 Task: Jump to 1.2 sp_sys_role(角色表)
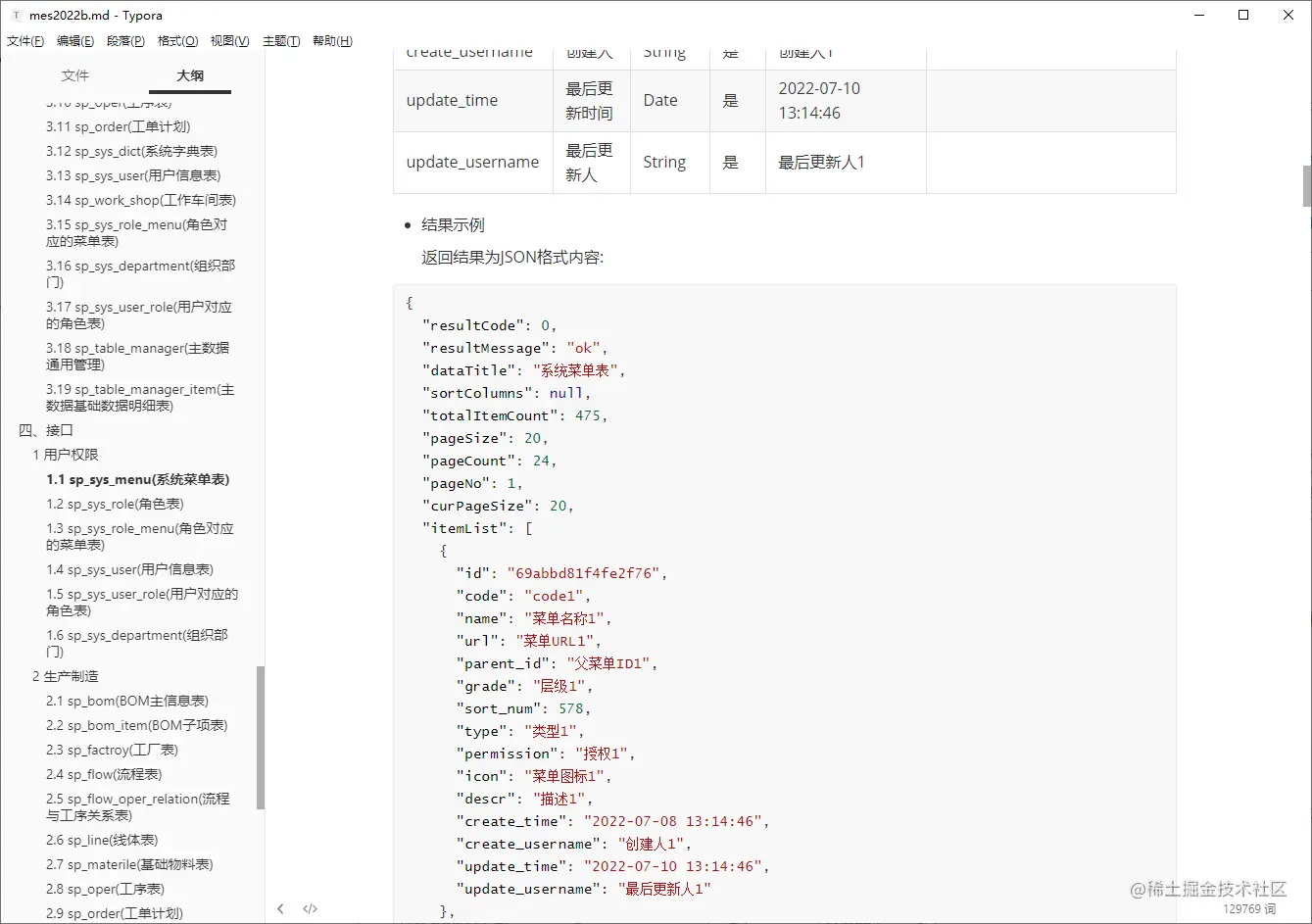(x=115, y=504)
